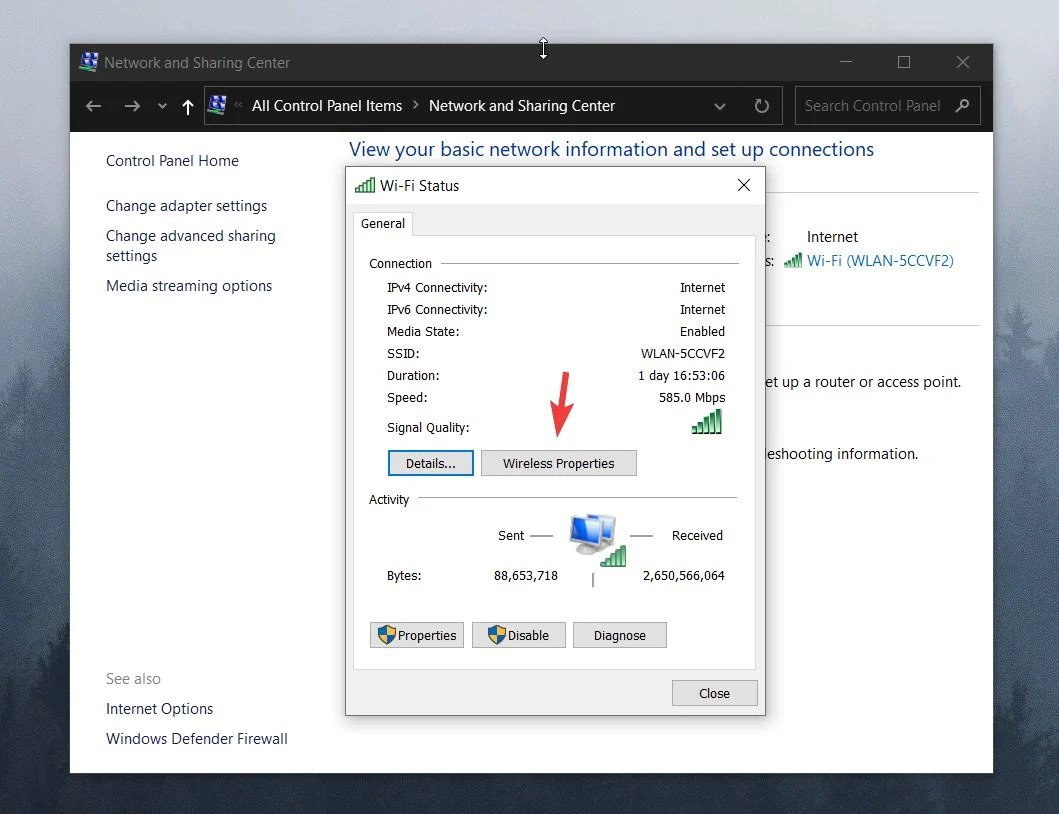The height and width of the screenshot is (814, 1059).
Task: Click the back navigation arrow
Action: 93,106
